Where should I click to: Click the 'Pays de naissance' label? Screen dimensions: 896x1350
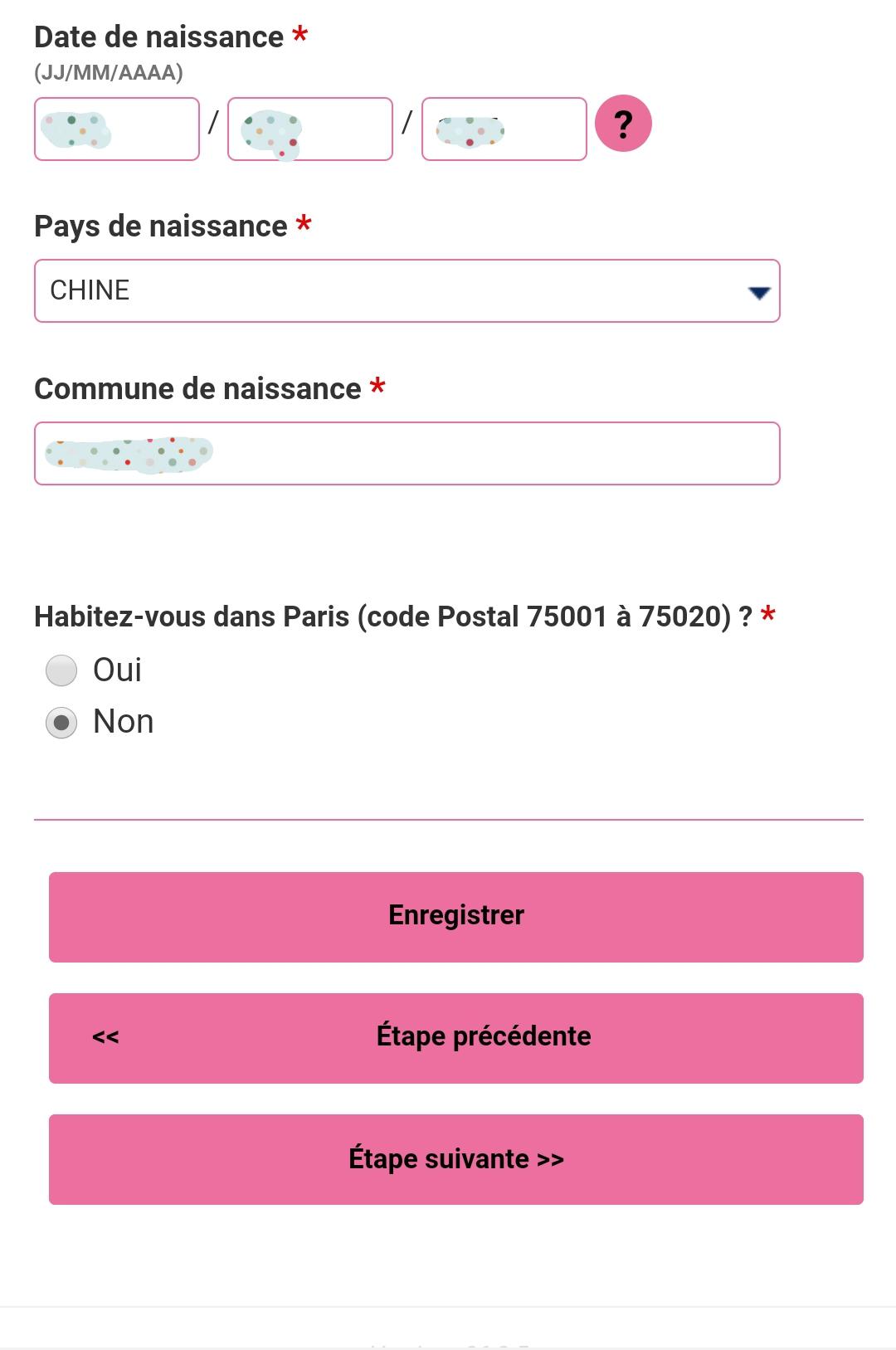pyautogui.click(x=161, y=227)
